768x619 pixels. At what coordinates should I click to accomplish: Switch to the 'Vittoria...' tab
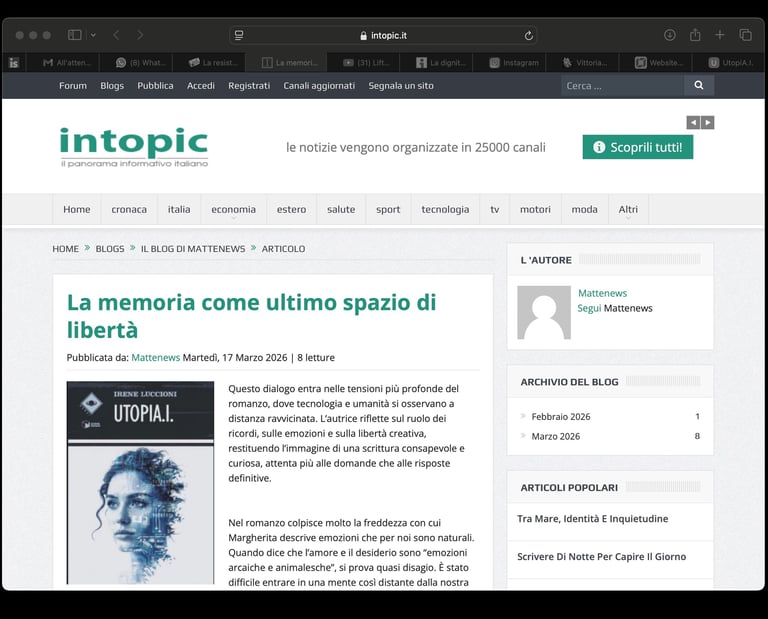585,63
